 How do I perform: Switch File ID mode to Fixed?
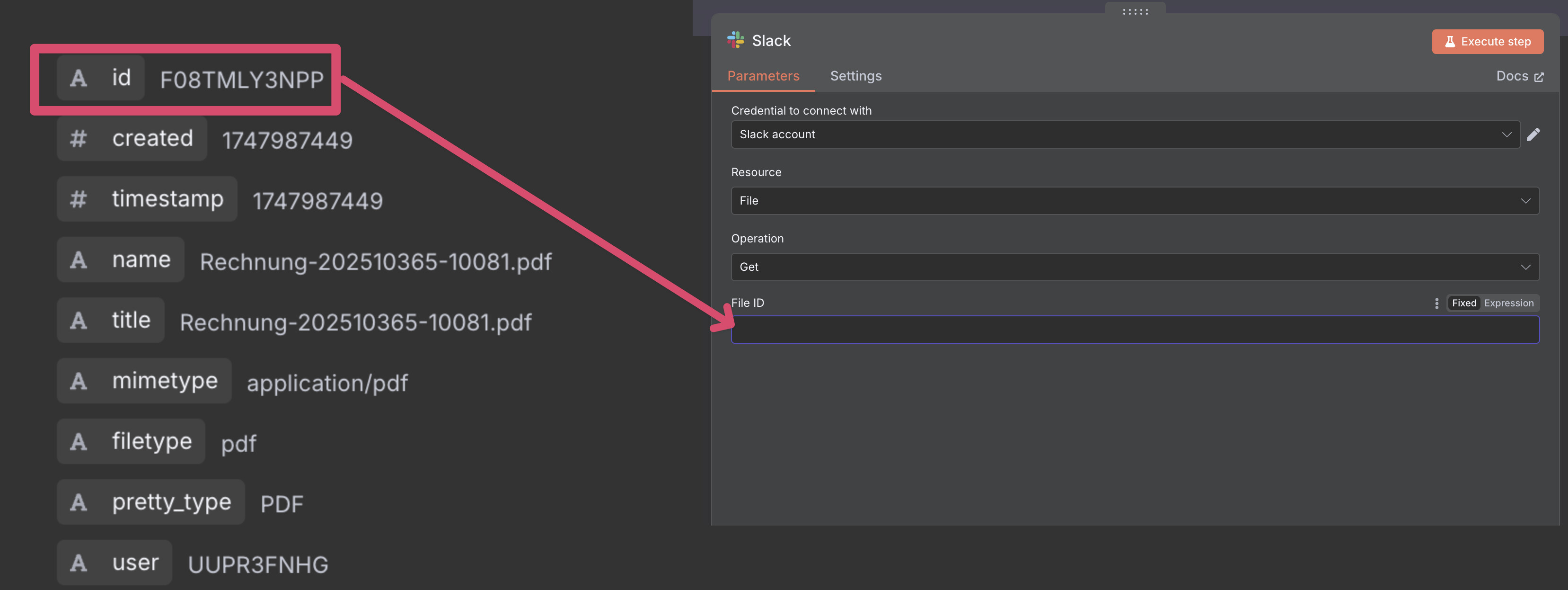(x=1464, y=303)
